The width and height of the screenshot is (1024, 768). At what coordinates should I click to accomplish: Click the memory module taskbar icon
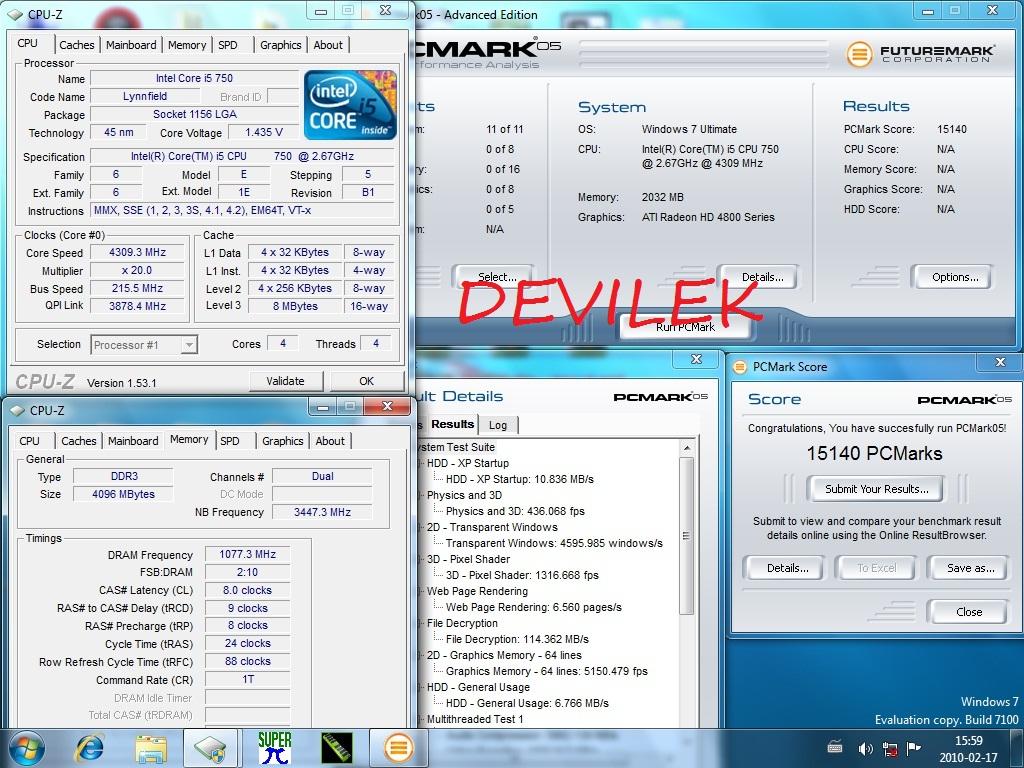[337, 748]
